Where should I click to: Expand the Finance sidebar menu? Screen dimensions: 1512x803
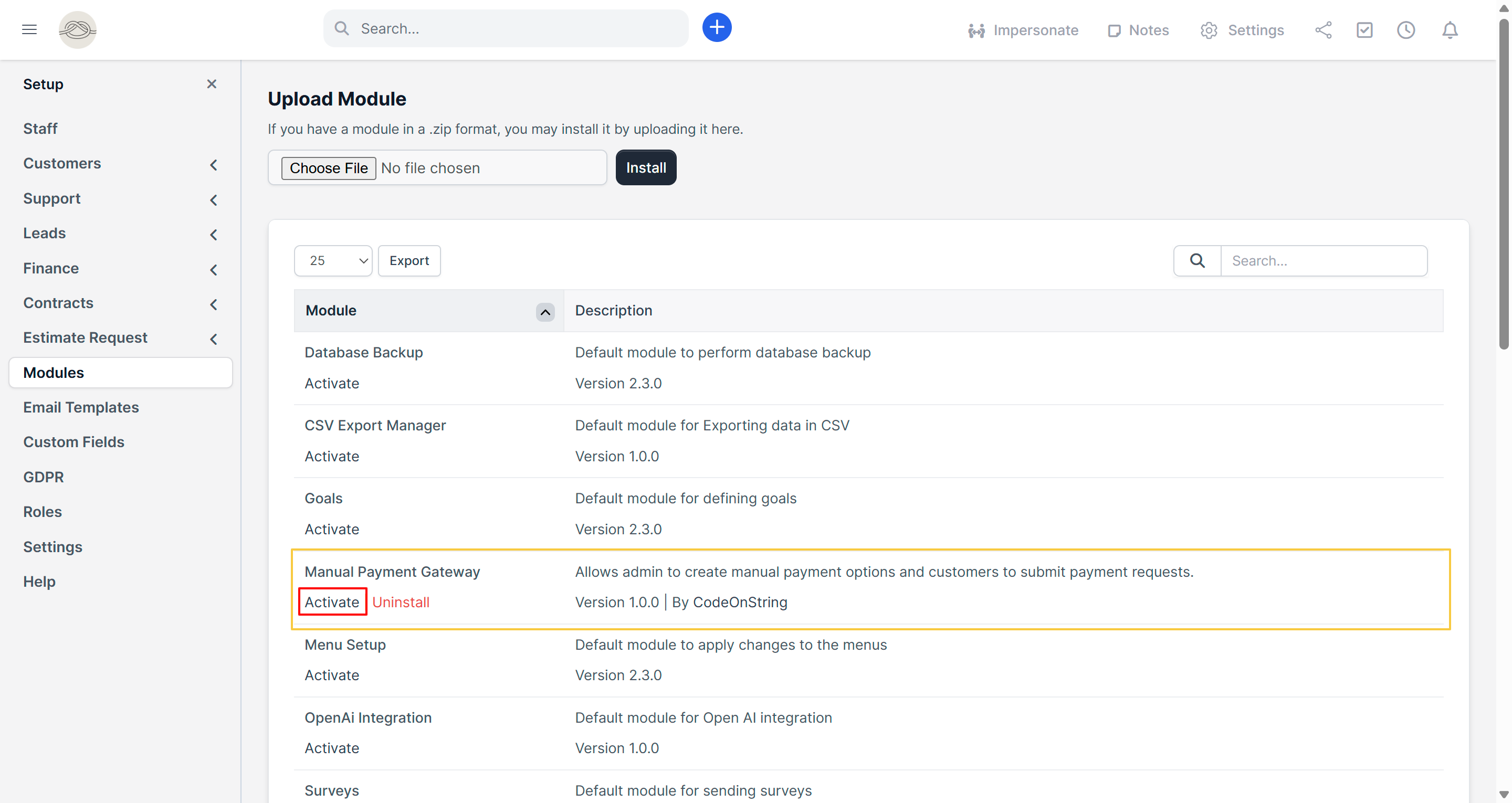click(120, 268)
